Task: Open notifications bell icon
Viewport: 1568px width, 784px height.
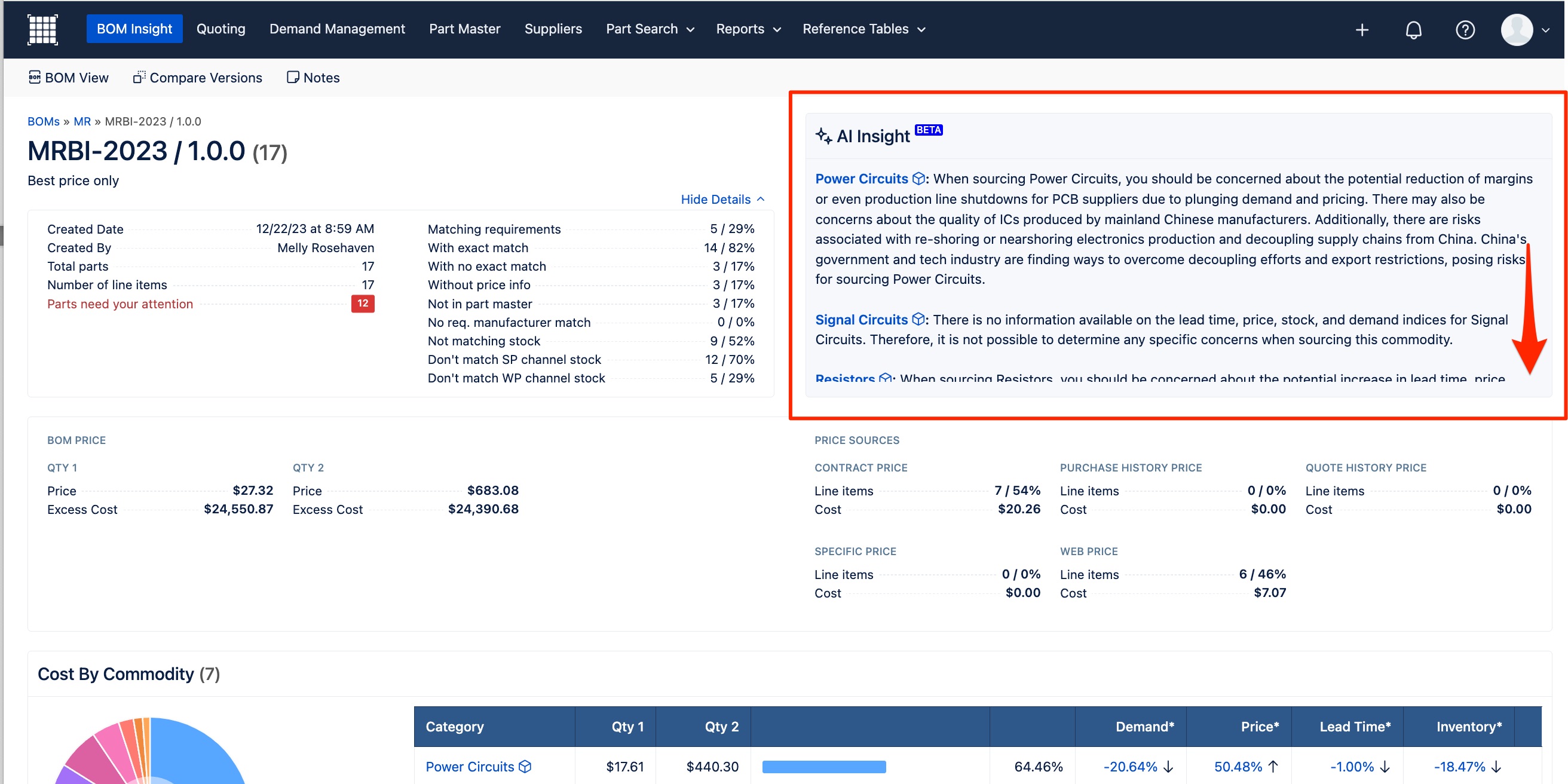Action: 1413,29
